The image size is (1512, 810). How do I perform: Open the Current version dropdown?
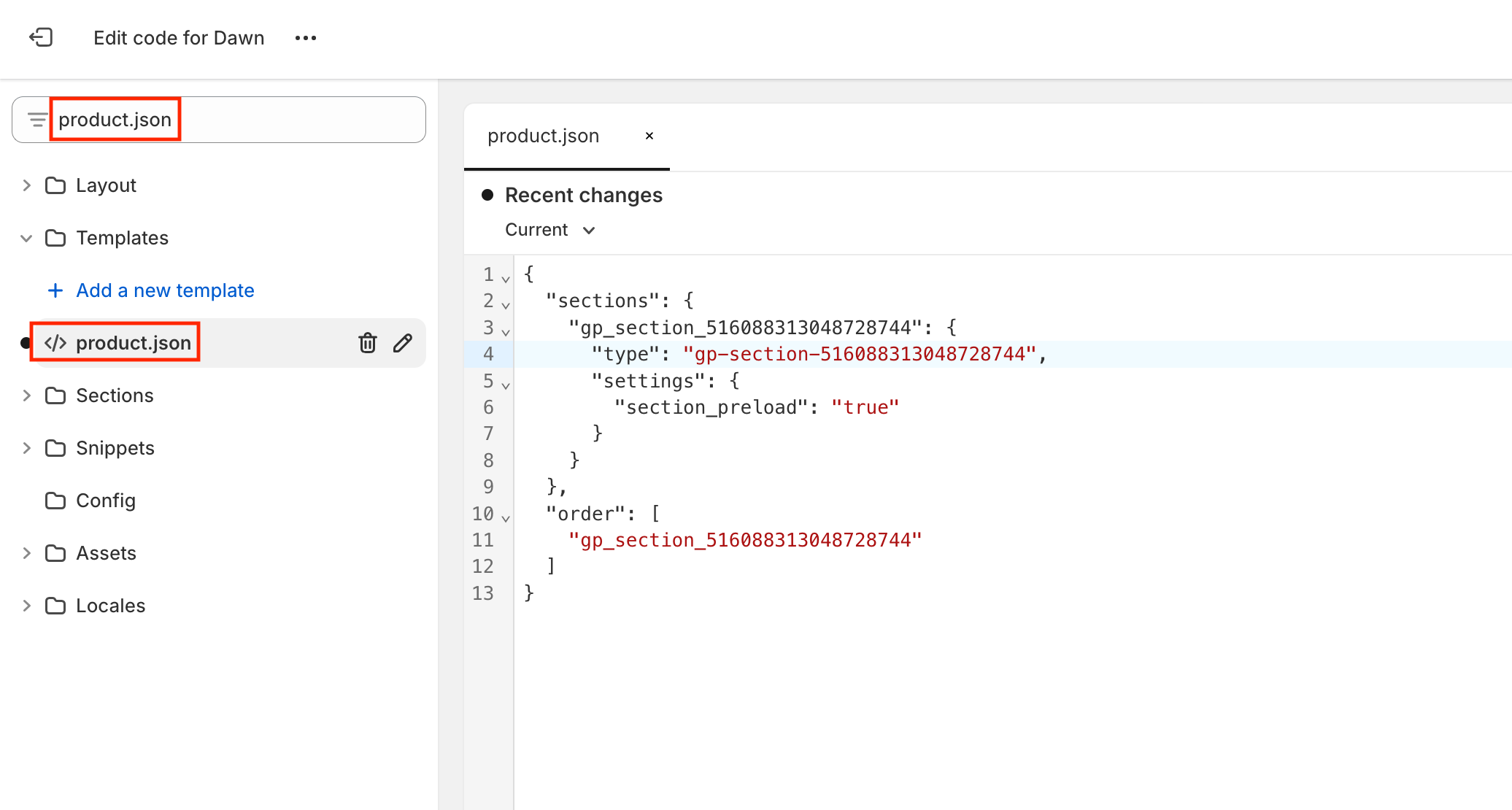click(551, 229)
